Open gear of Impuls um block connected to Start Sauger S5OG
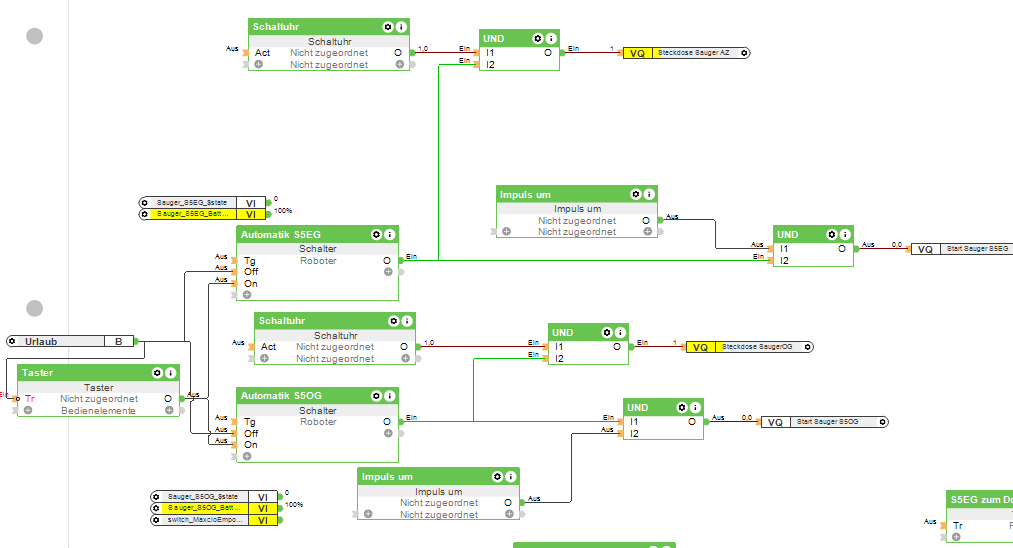This screenshot has width=1013, height=548. pos(497,476)
